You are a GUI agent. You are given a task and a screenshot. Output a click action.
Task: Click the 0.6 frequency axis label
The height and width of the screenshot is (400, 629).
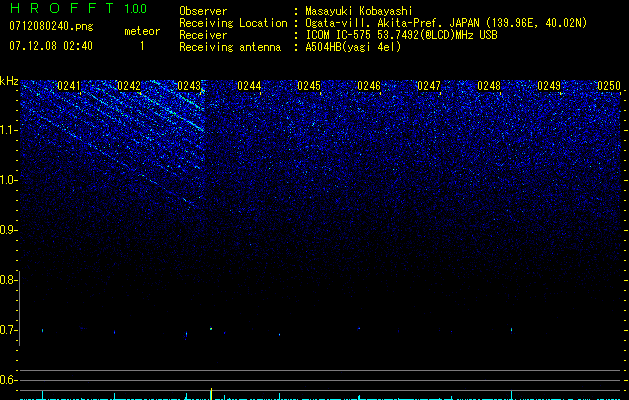pos(8,380)
